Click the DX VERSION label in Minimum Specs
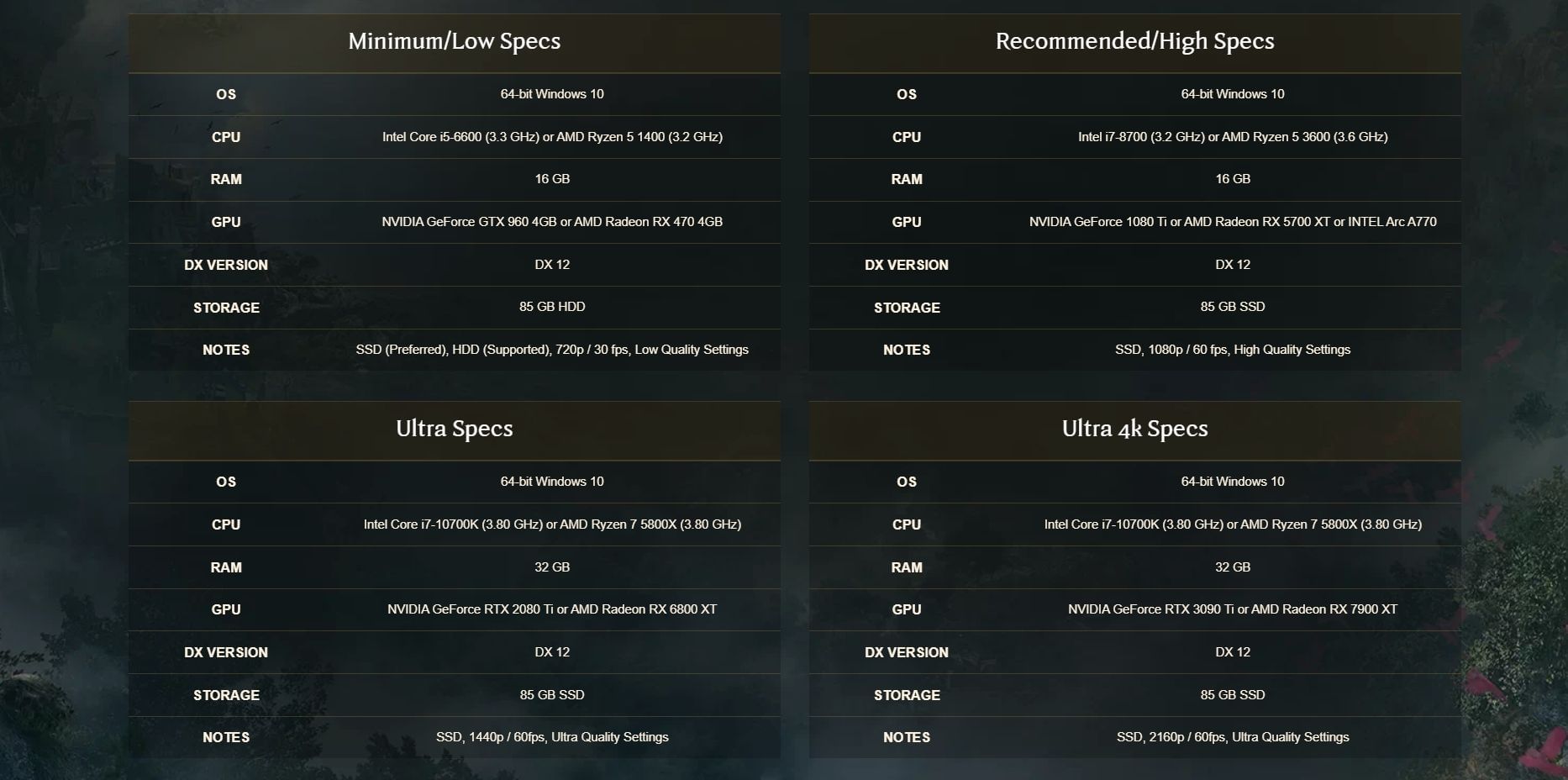This screenshot has height=780, width=1568. coord(226,265)
